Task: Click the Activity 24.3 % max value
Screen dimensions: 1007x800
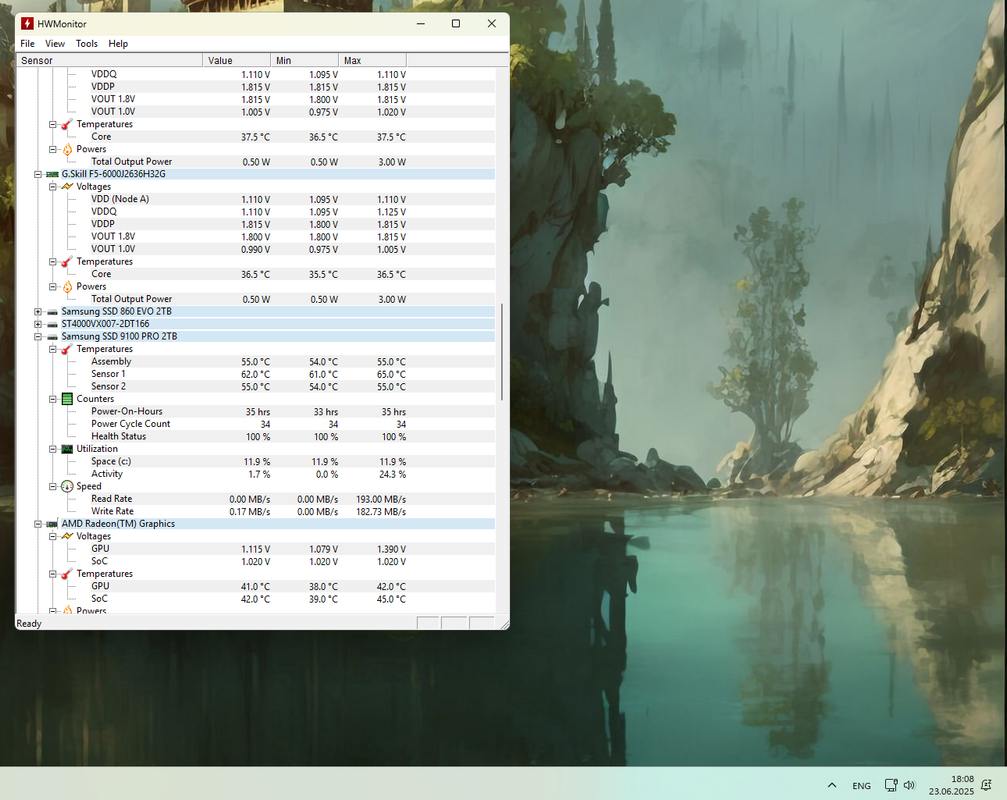Action: pyautogui.click(x=392, y=474)
